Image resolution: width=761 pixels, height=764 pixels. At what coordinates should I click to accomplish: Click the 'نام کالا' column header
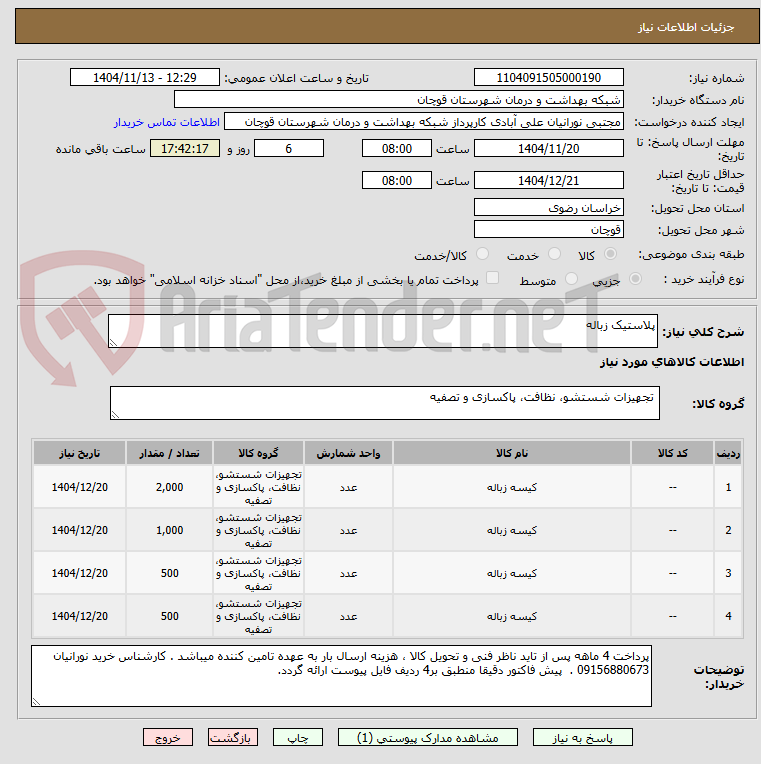[x=512, y=453]
